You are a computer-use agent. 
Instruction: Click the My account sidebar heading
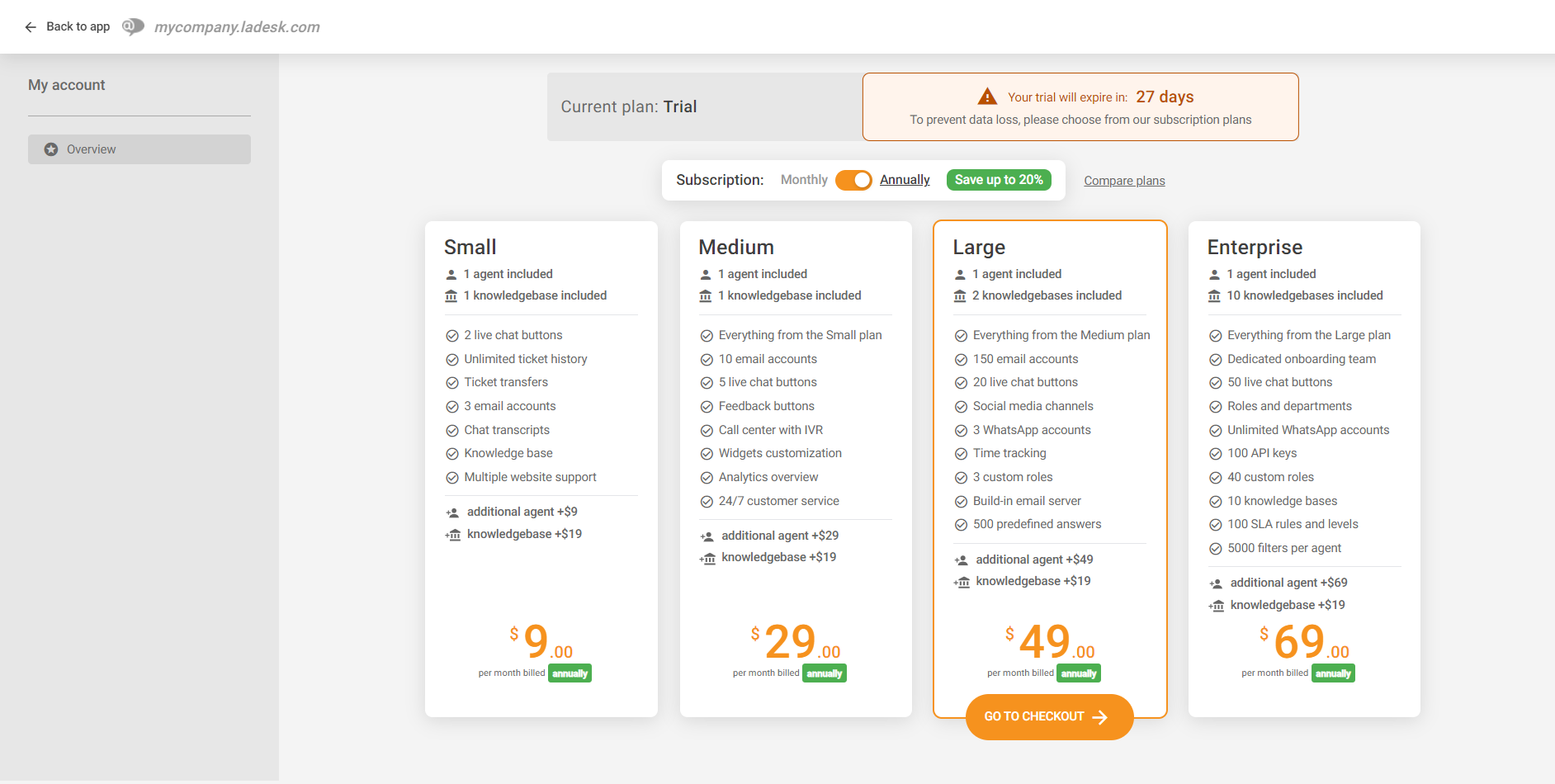coord(67,85)
